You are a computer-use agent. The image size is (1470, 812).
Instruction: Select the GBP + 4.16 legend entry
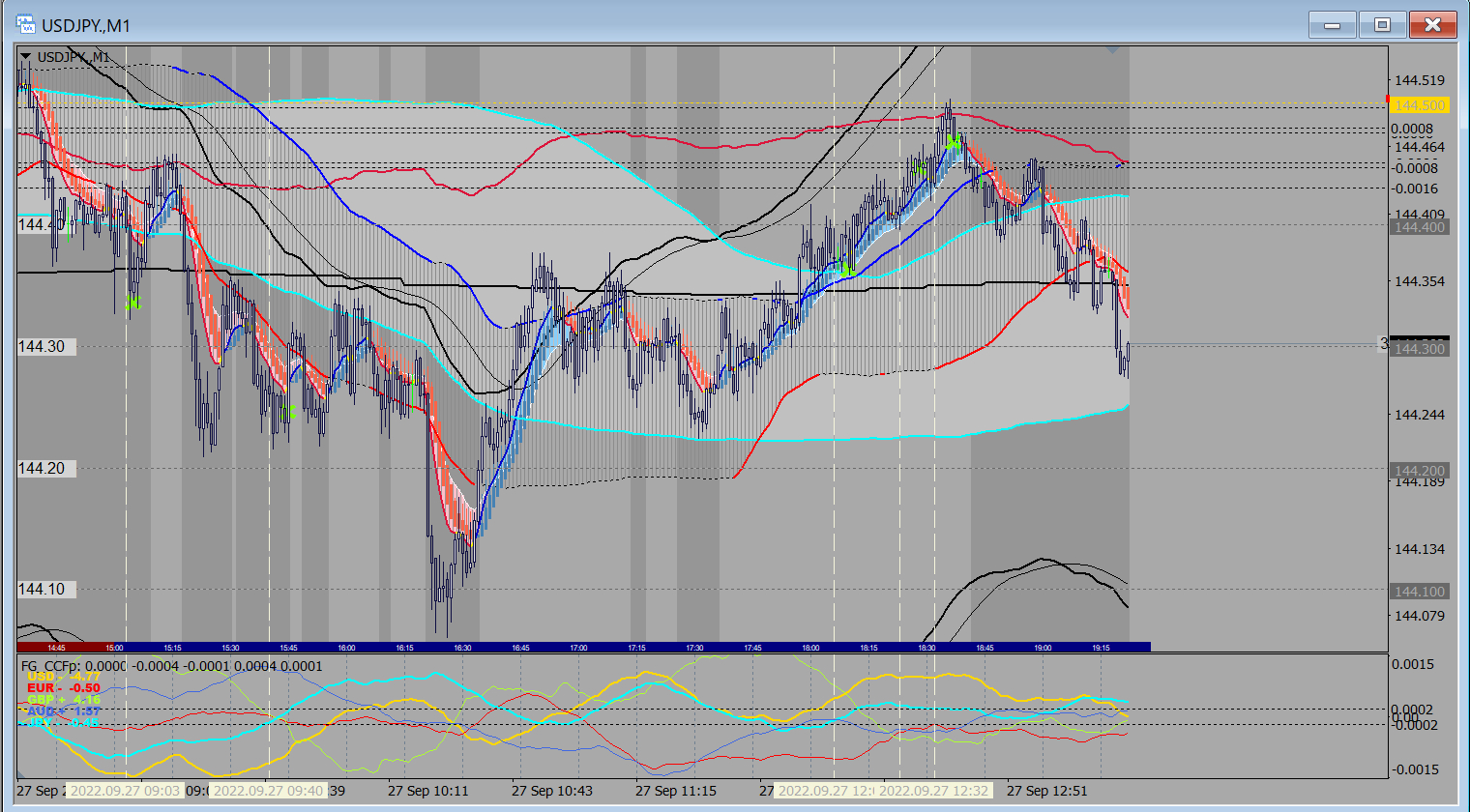(63, 699)
